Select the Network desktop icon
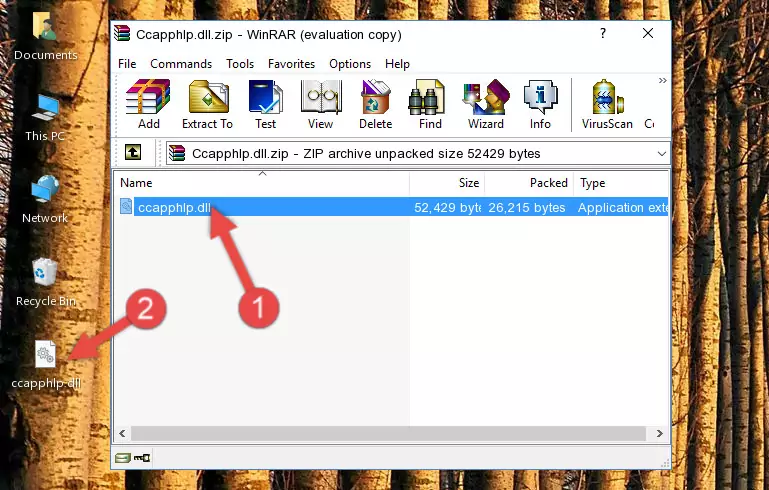The image size is (769, 490). (45, 200)
